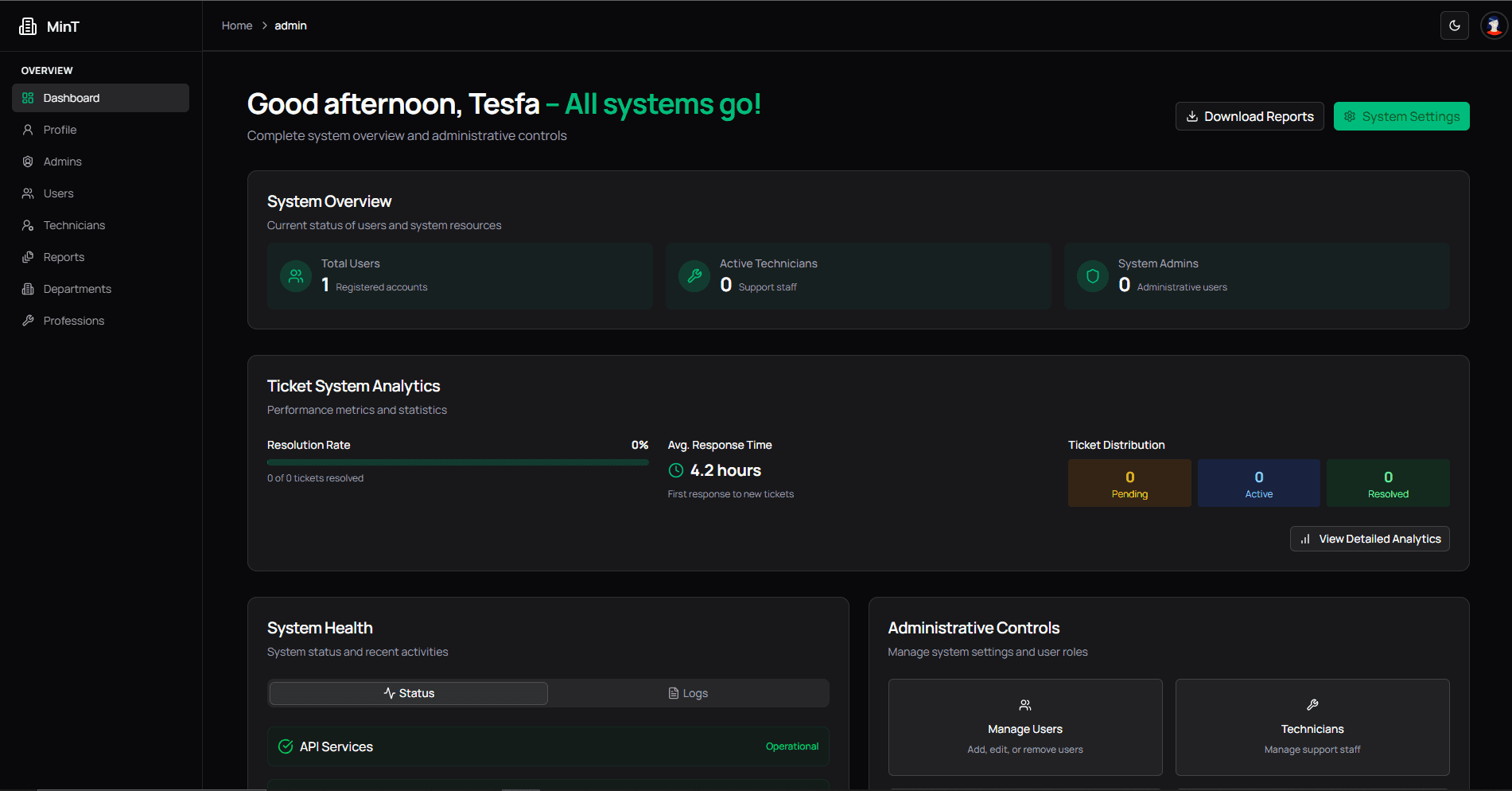Open the user avatar in the top-right corner

tap(1494, 25)
